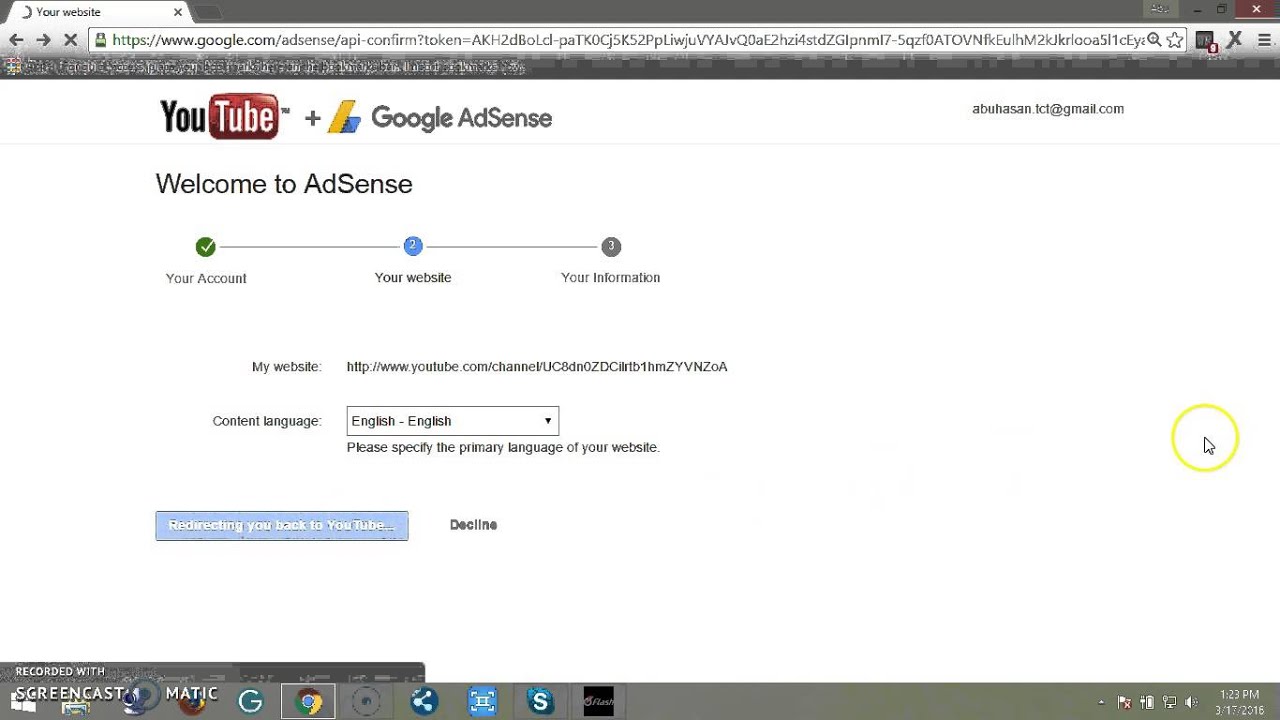Open the Google G app in taskbar
The width and height of the screenshot is (1280, 720).
pyautogui.click(x=250, y=701)
